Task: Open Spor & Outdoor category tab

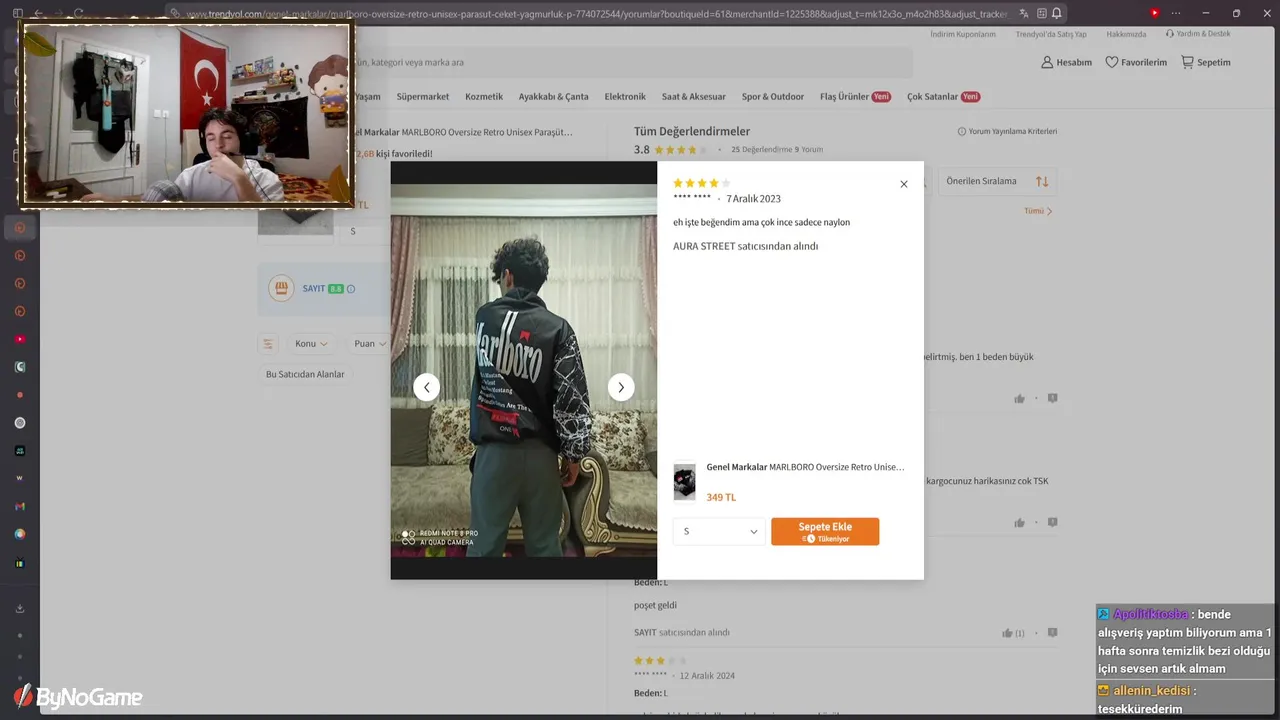Action: [x=773, y=97]
